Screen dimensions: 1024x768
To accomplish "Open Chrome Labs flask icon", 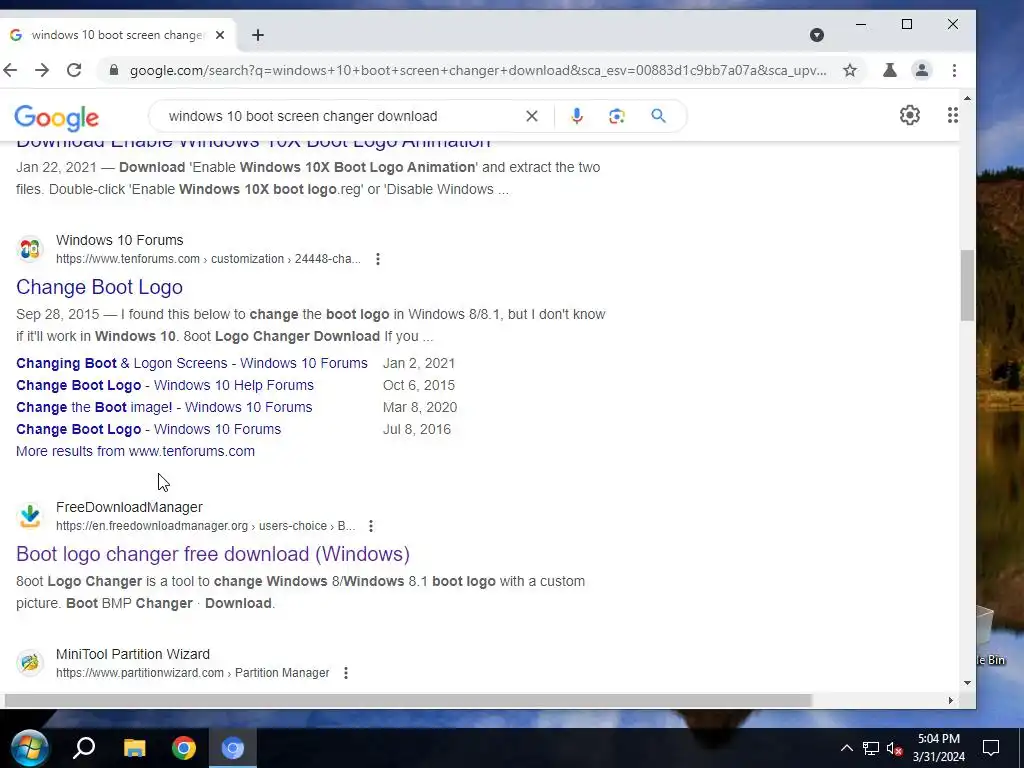I will click(x=889, y=70).
